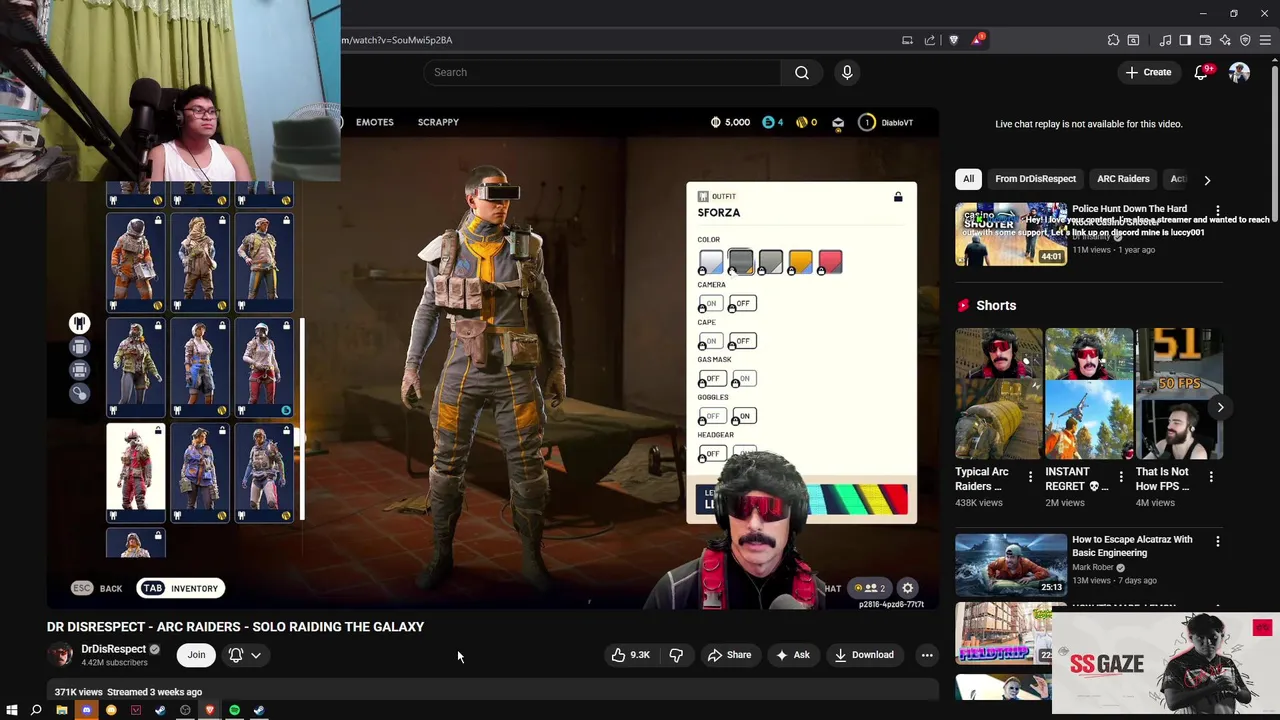Open the DrDisRespect channel name link
The height and width of the screenshot is (720, 1280).
pos(113,649)
